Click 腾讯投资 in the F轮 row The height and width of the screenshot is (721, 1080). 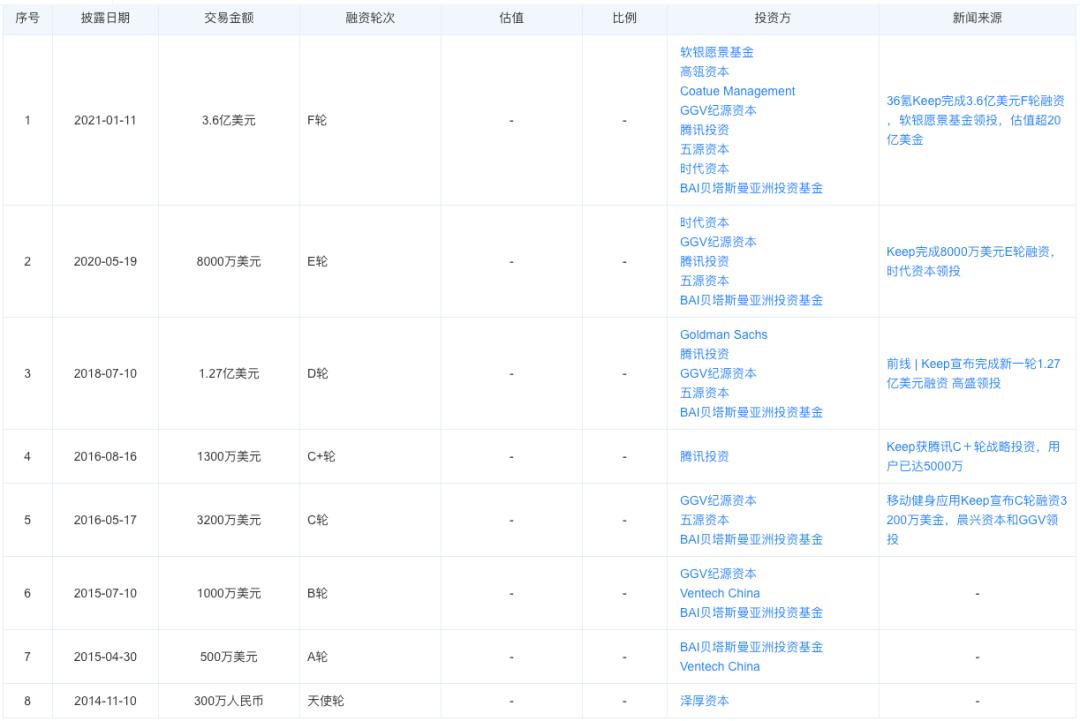[x=704, y=129]
